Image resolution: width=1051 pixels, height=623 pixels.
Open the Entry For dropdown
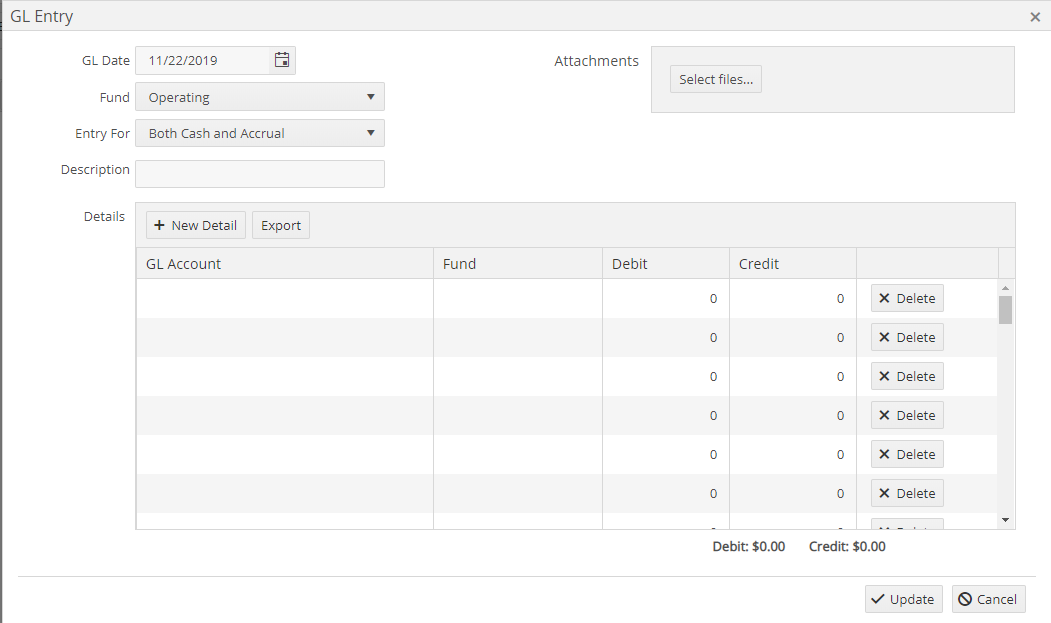point(260,133)
